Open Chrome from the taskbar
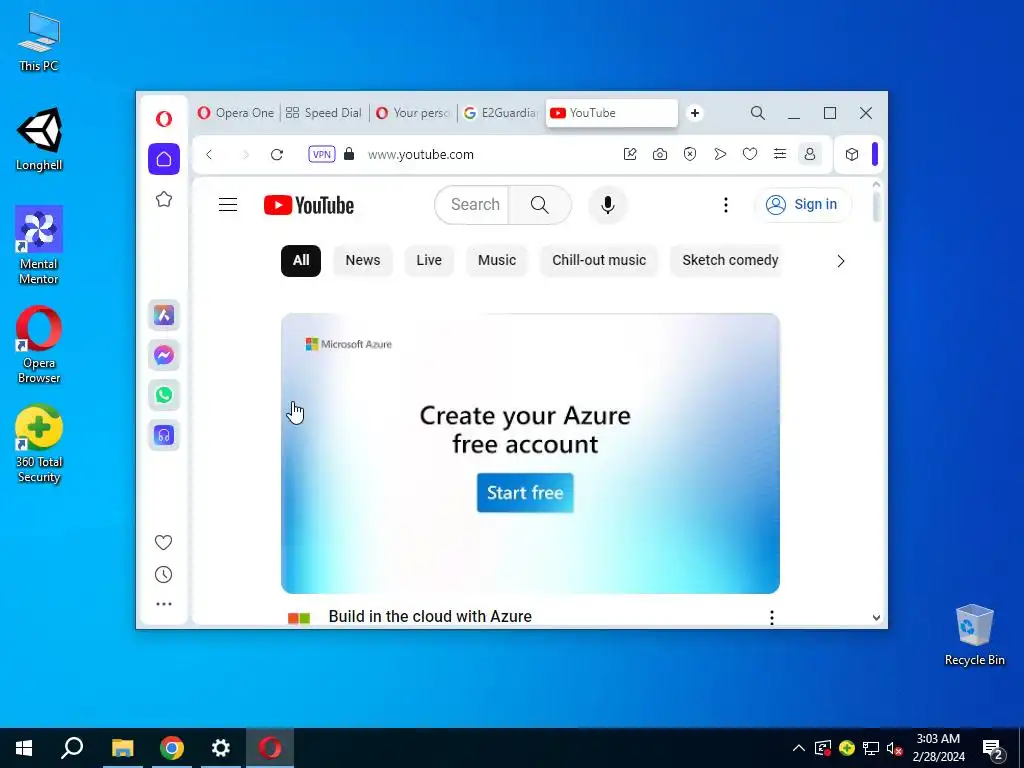The height and width of the screenshot is (768, 1024). (x=172, y=748)
